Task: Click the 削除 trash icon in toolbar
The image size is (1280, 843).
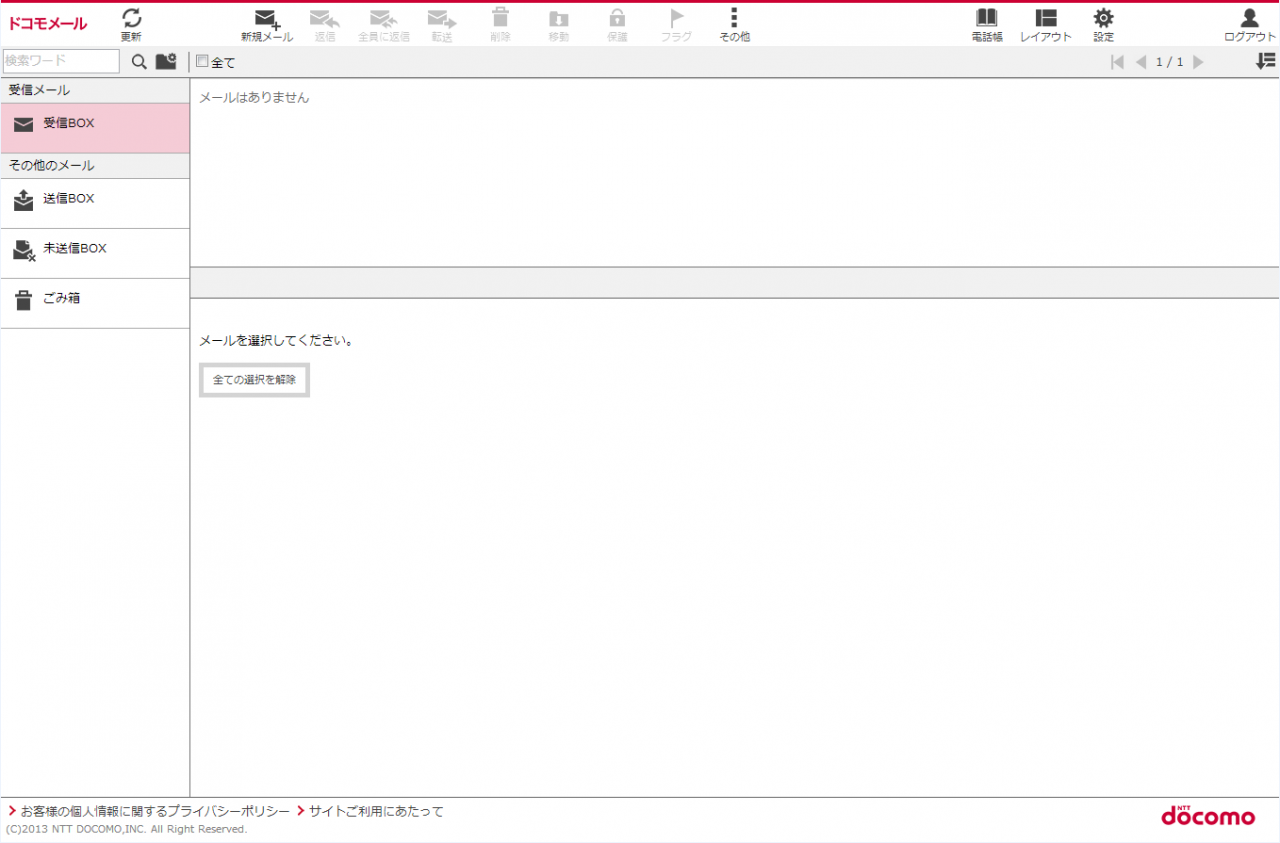Action: 500,17
